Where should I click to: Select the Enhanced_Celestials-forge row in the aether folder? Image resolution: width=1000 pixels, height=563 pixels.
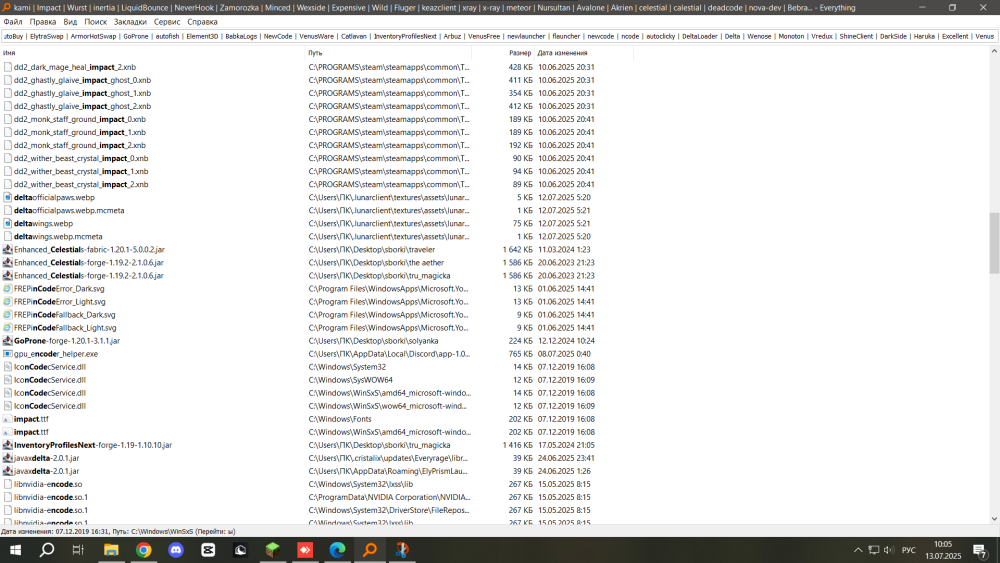pyautogui.click(x=89, y=263)
